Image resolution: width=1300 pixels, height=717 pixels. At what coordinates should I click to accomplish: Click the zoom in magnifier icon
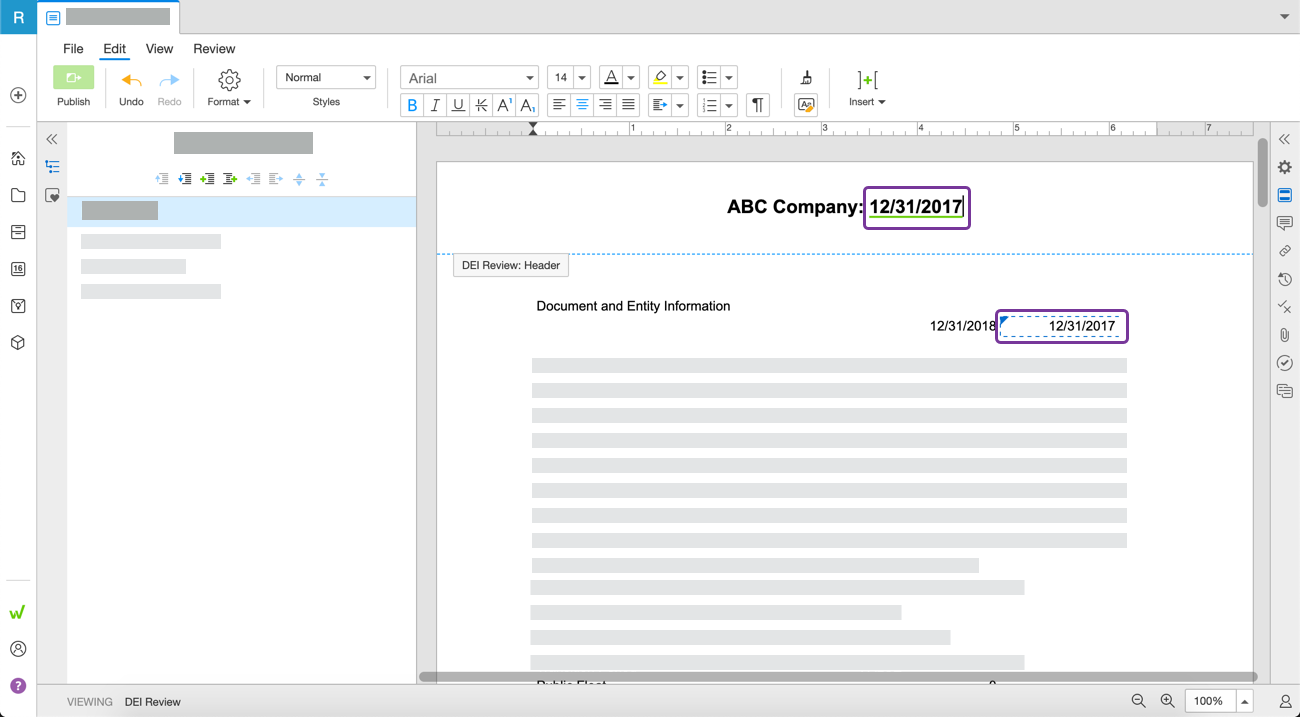pyautogui.click(x=1167, y=701)
